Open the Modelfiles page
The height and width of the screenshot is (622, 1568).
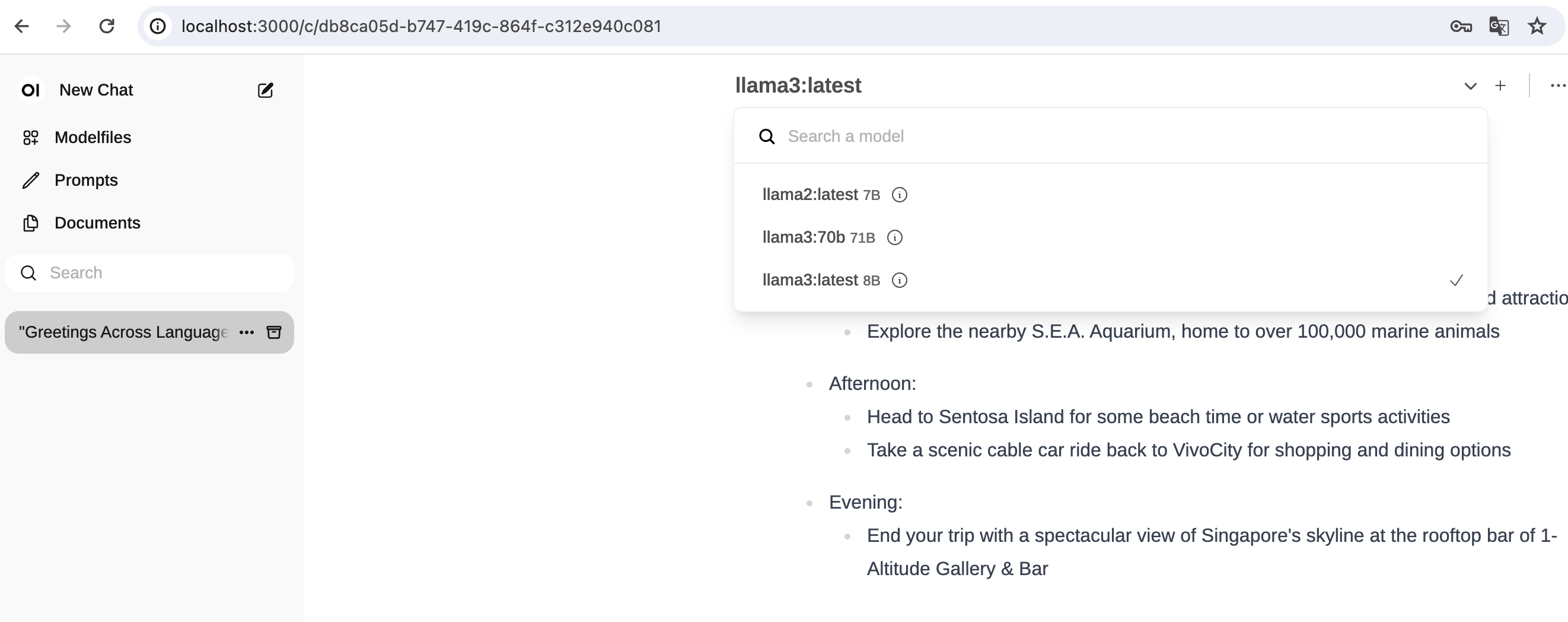coord(93,138)
